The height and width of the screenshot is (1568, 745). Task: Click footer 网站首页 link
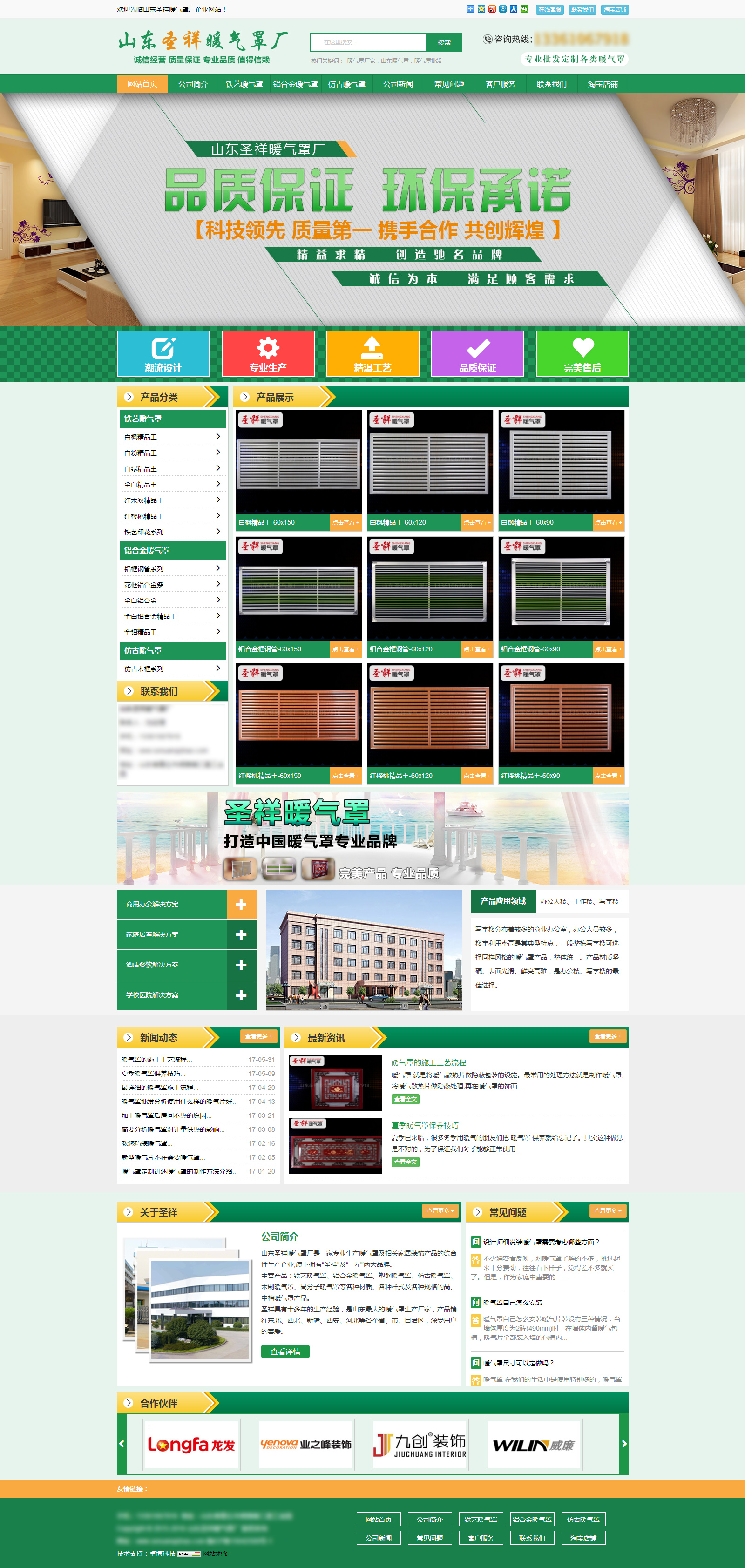coord(379,1519)
